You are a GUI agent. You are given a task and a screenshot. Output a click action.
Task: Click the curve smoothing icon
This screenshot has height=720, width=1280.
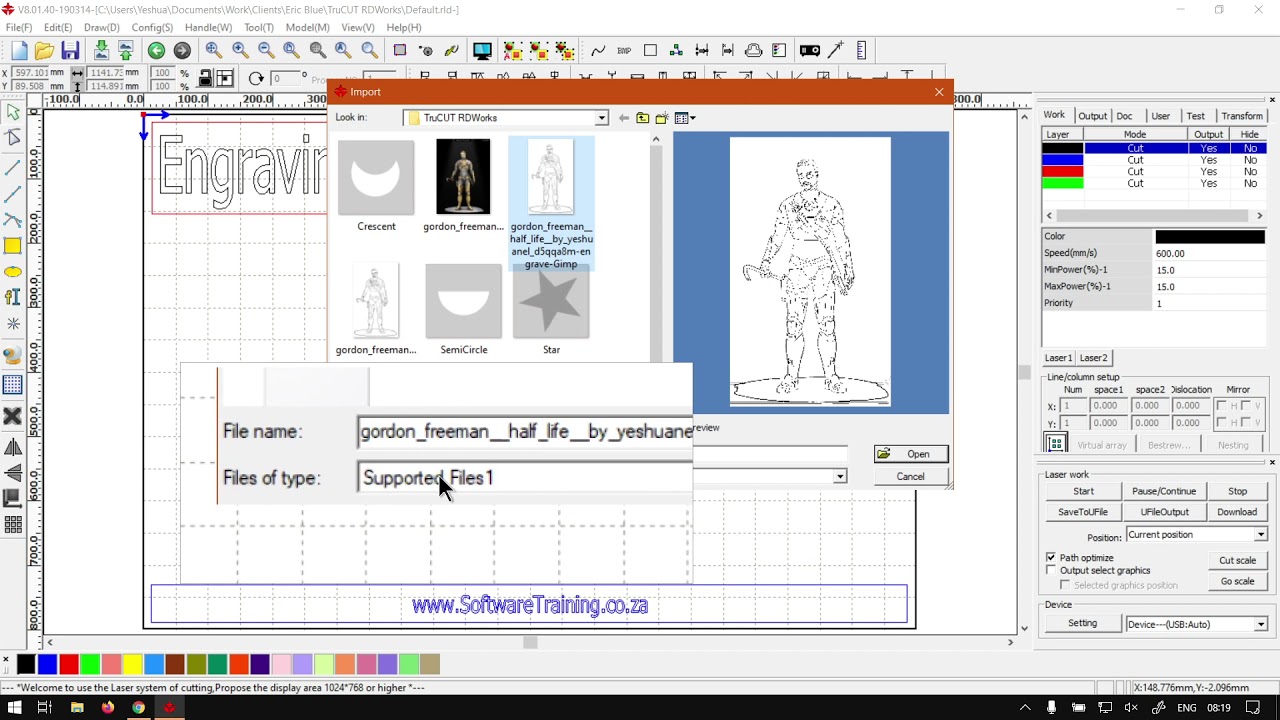point(598,51)
